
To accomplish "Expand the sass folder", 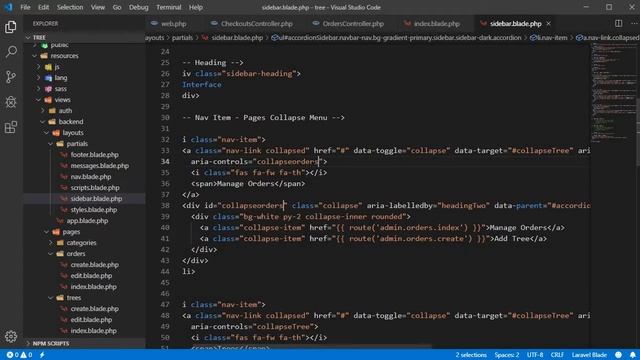I will pyautogui.click(x=60, y=89).
